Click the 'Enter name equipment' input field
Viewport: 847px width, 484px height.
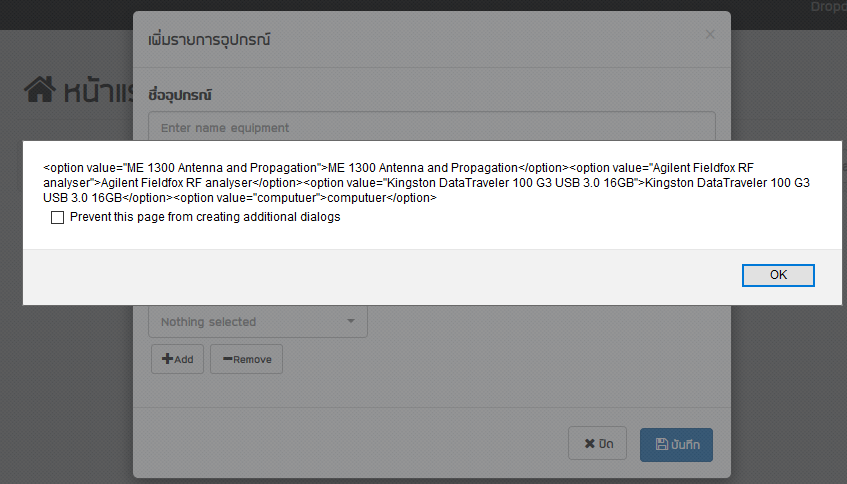[432, 127]
